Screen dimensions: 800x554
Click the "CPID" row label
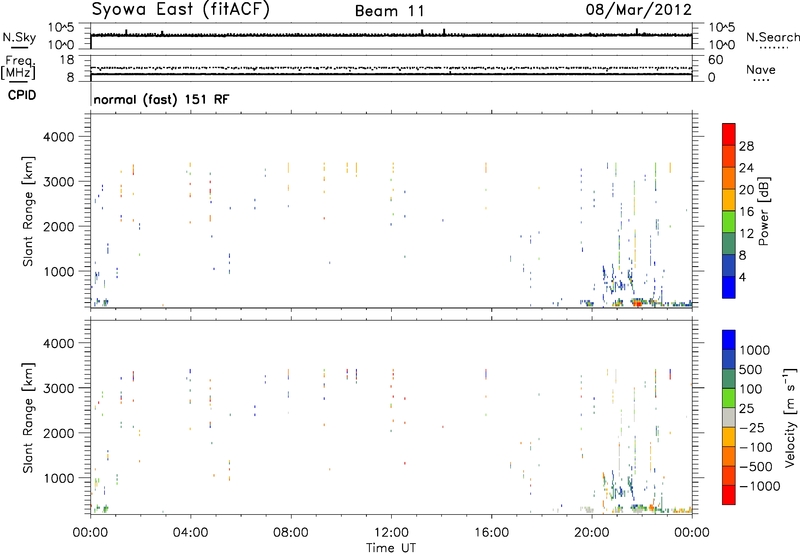pos(22,95)
